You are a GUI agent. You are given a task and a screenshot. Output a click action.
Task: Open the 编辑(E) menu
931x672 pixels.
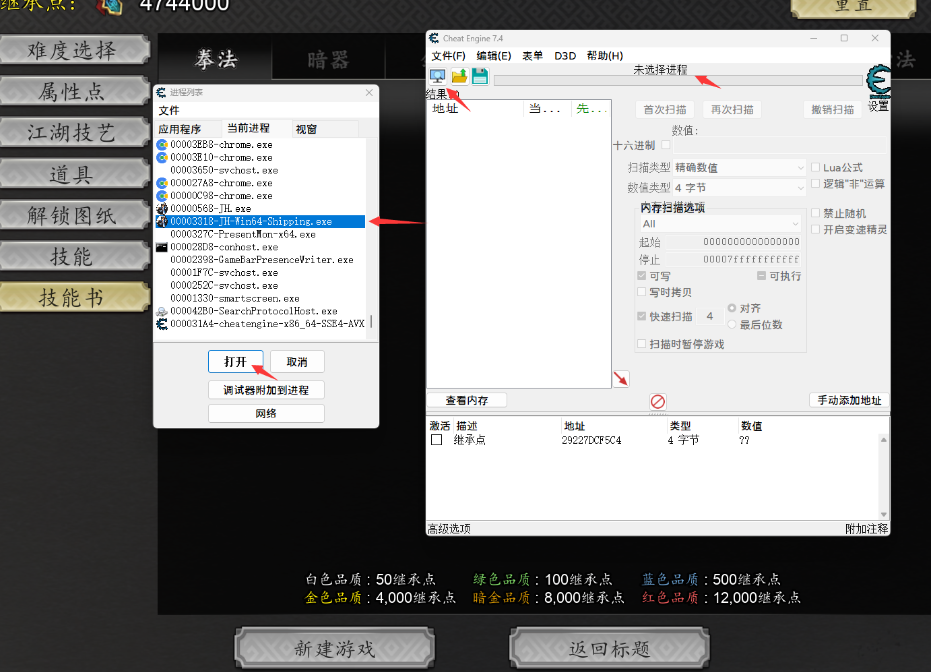tap(493, 56)
